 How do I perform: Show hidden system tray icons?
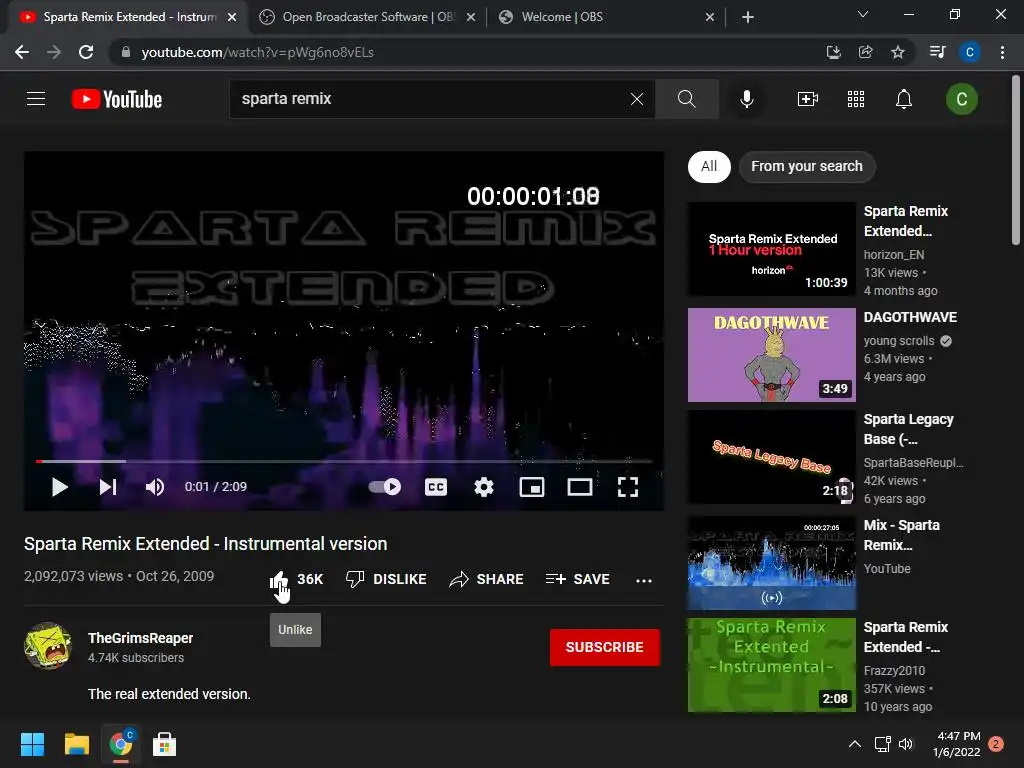(854, 744)
